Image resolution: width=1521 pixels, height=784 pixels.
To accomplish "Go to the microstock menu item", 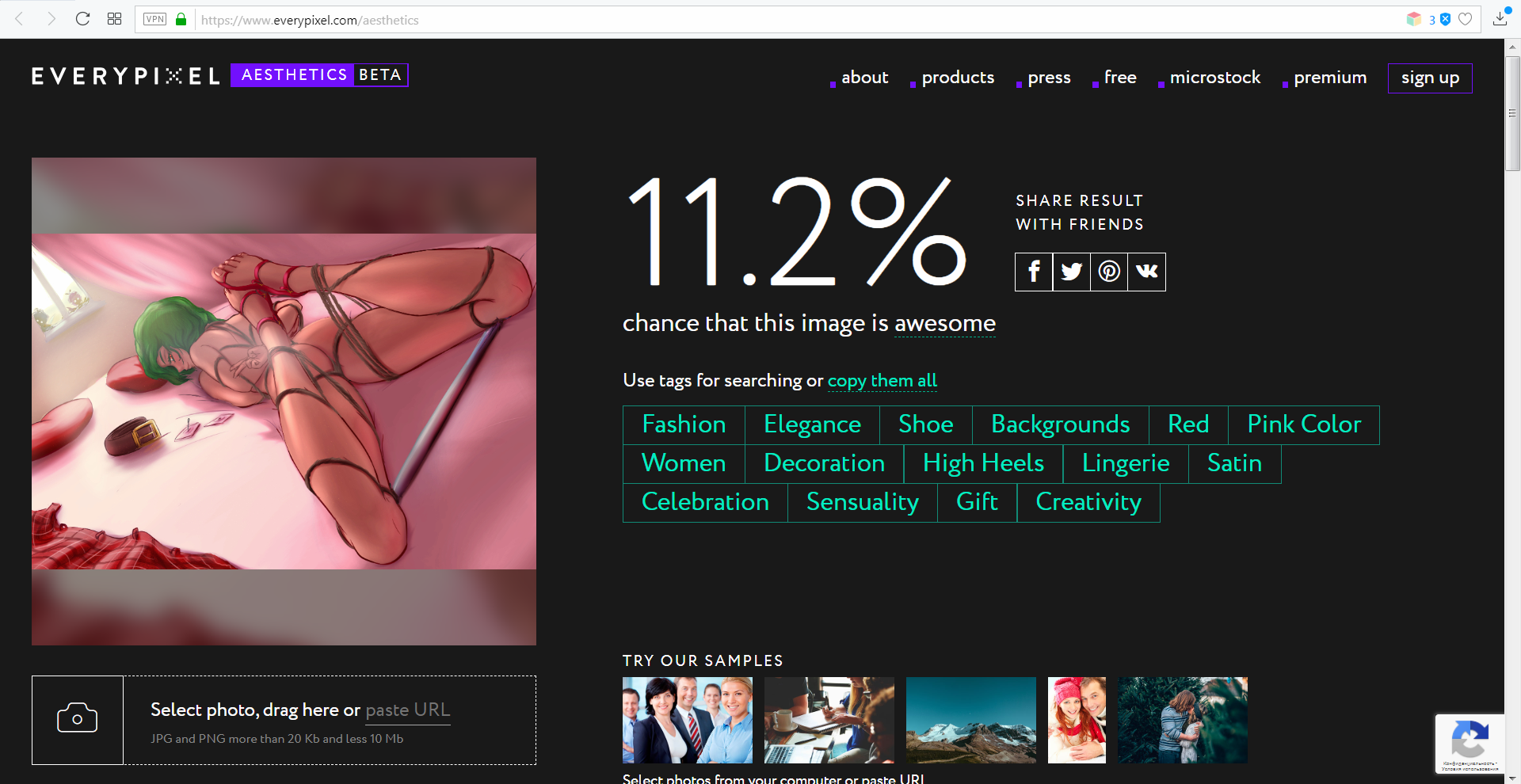I will point(1214,78).
